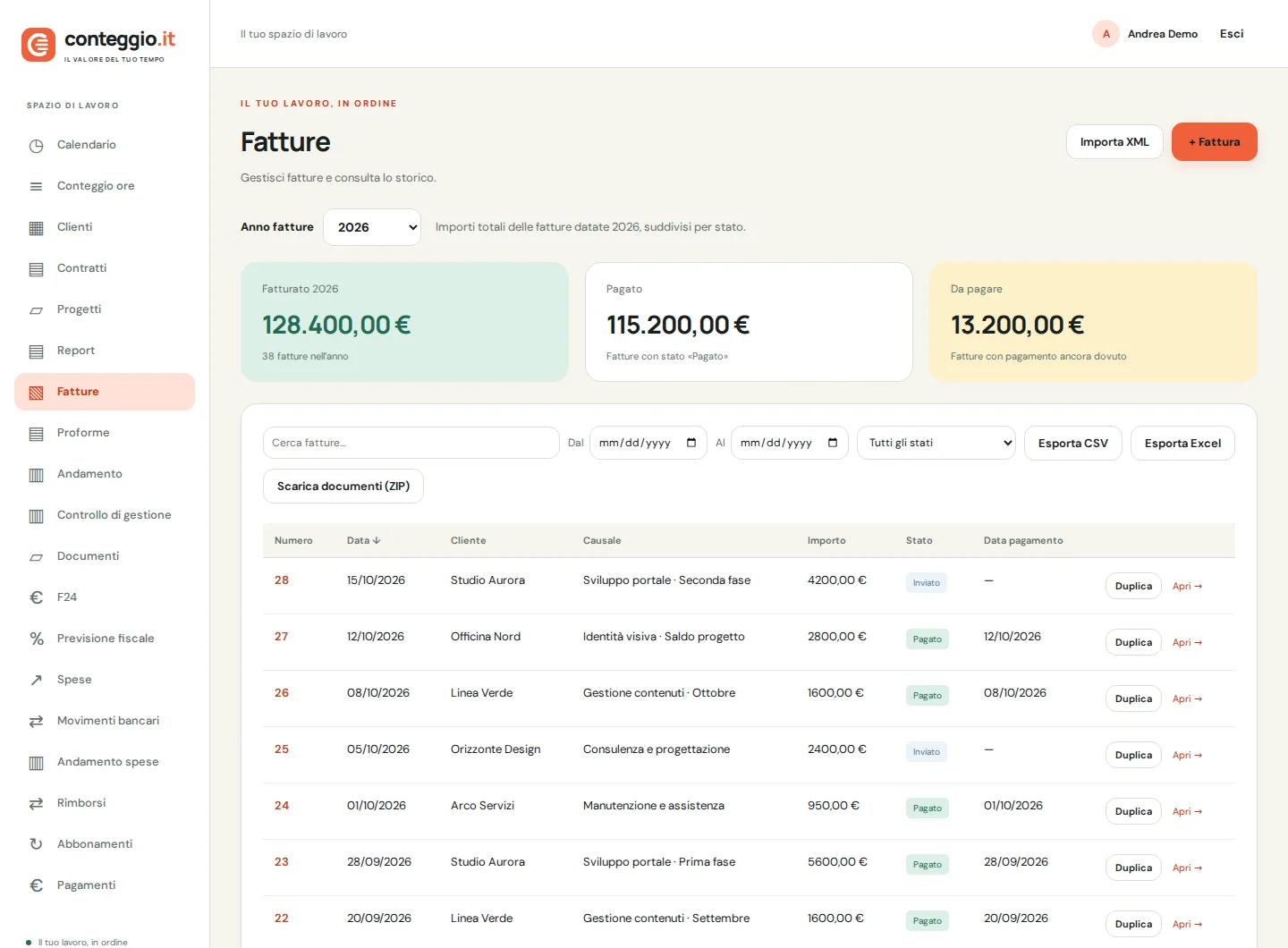1288x948 pixels.
Task: Click the Rimborsi arrows icon
Action: click(36, 803)
